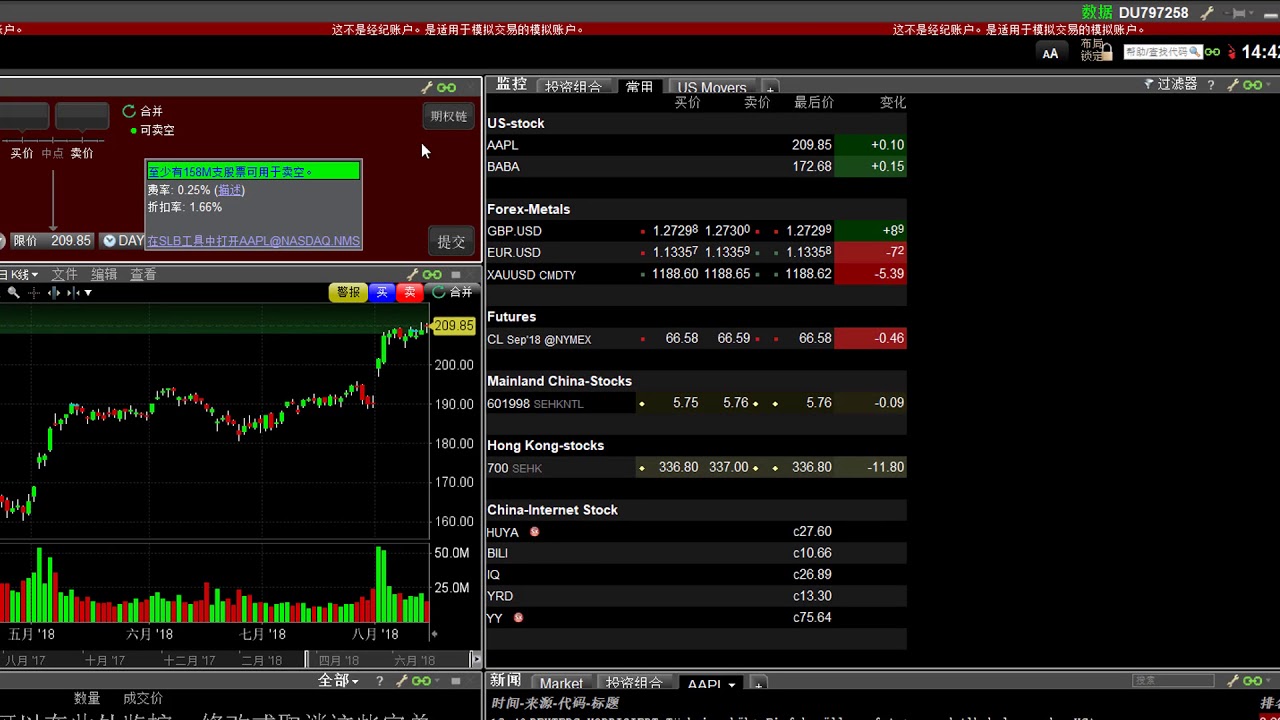Click the news panel wrench settings icon
The height and width of the screenshot is (720, 1280).
(1233, 681)
